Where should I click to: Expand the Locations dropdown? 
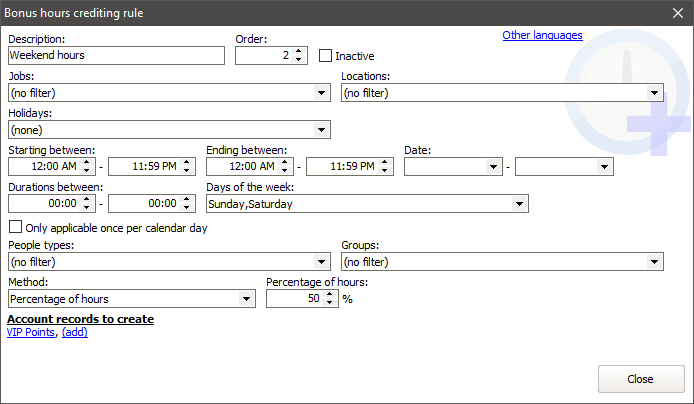[654, 93]
